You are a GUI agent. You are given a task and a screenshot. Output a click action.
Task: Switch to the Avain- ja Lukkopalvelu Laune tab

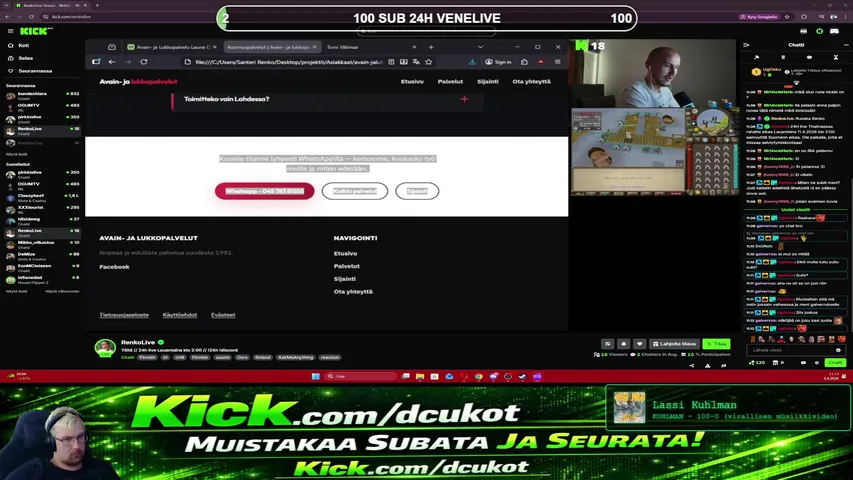[x=172, y=47]
